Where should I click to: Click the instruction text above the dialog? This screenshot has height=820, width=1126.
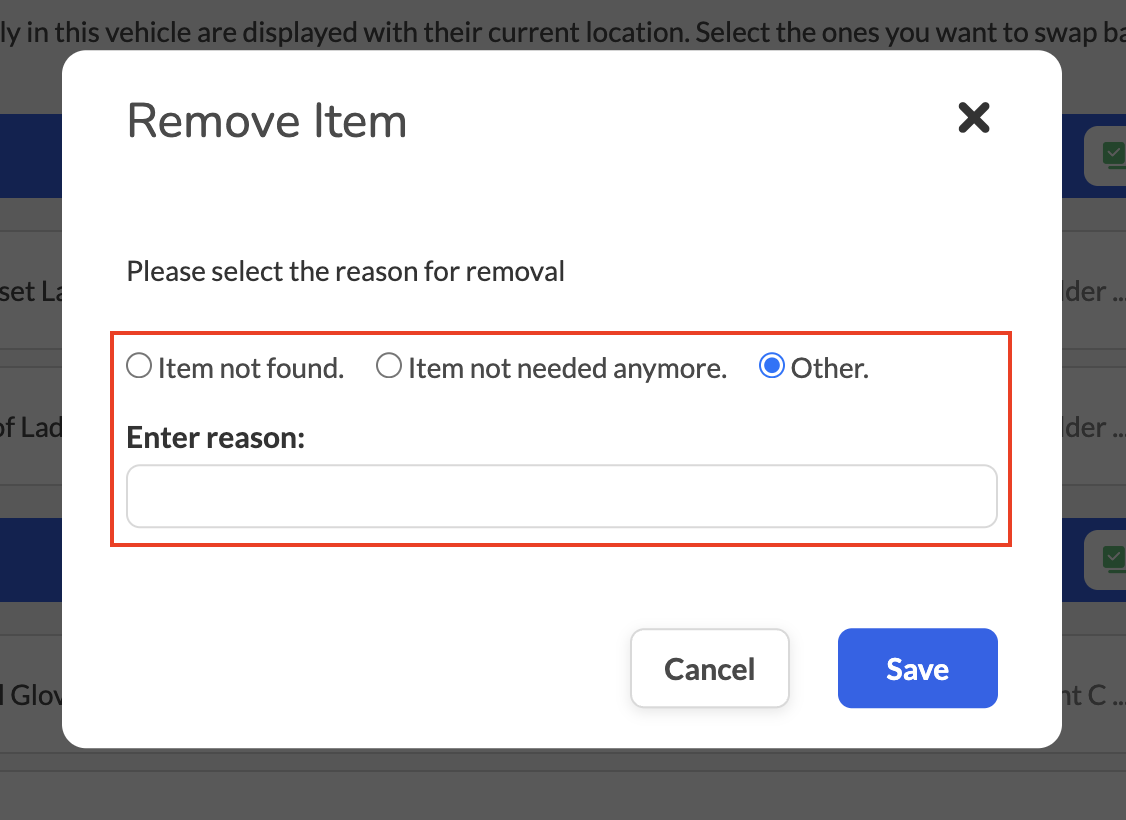coord(563,32)
